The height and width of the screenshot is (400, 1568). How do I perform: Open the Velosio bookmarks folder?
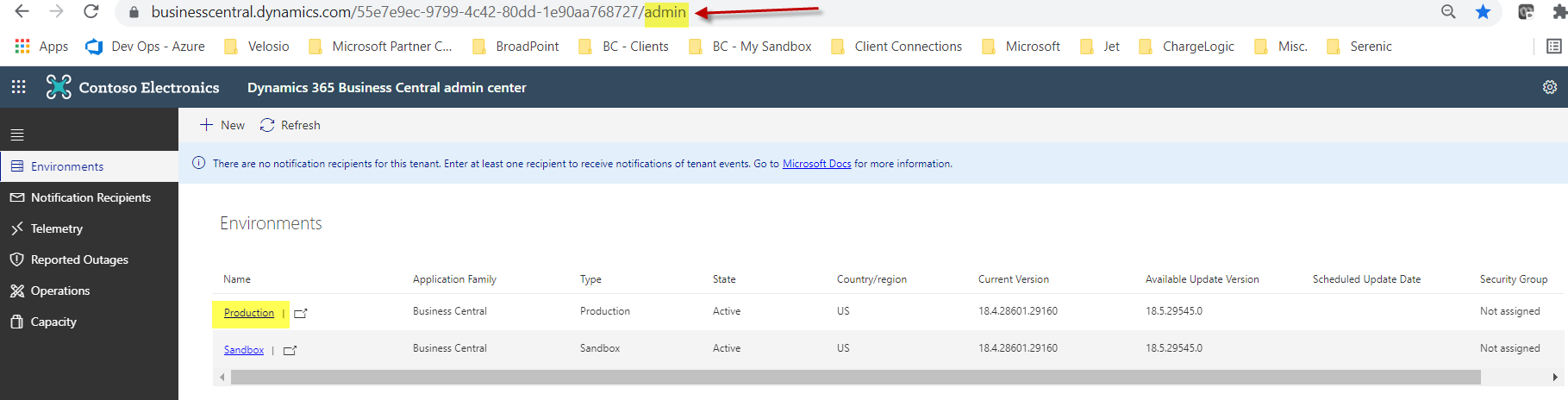(x=257, y=47)
